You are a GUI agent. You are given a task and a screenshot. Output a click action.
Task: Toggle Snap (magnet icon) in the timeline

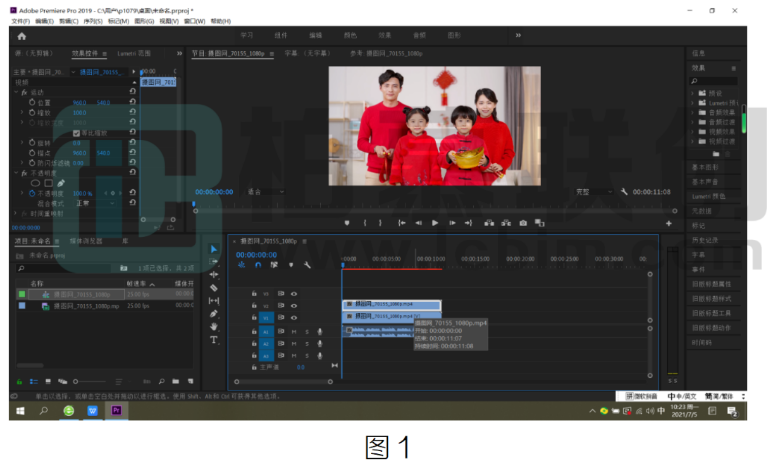click(x=258, y=265)
